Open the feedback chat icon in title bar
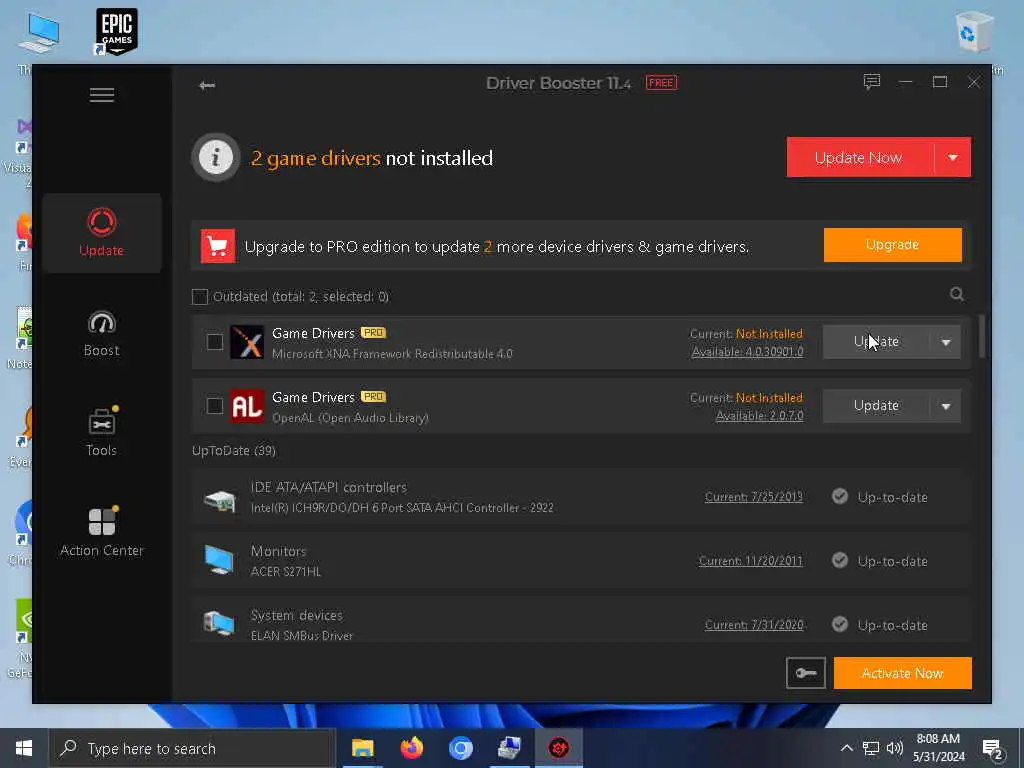This screenshot has width=1024, height=768. (872, 82)
